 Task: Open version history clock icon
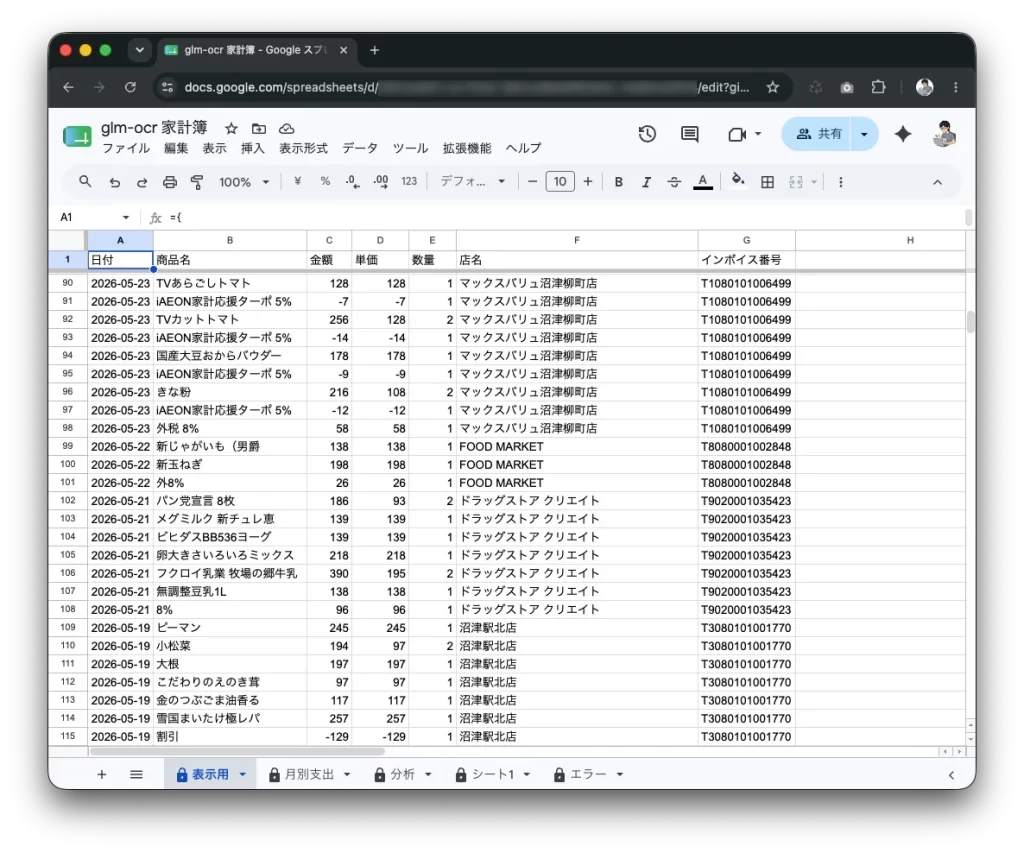[647, 134]
